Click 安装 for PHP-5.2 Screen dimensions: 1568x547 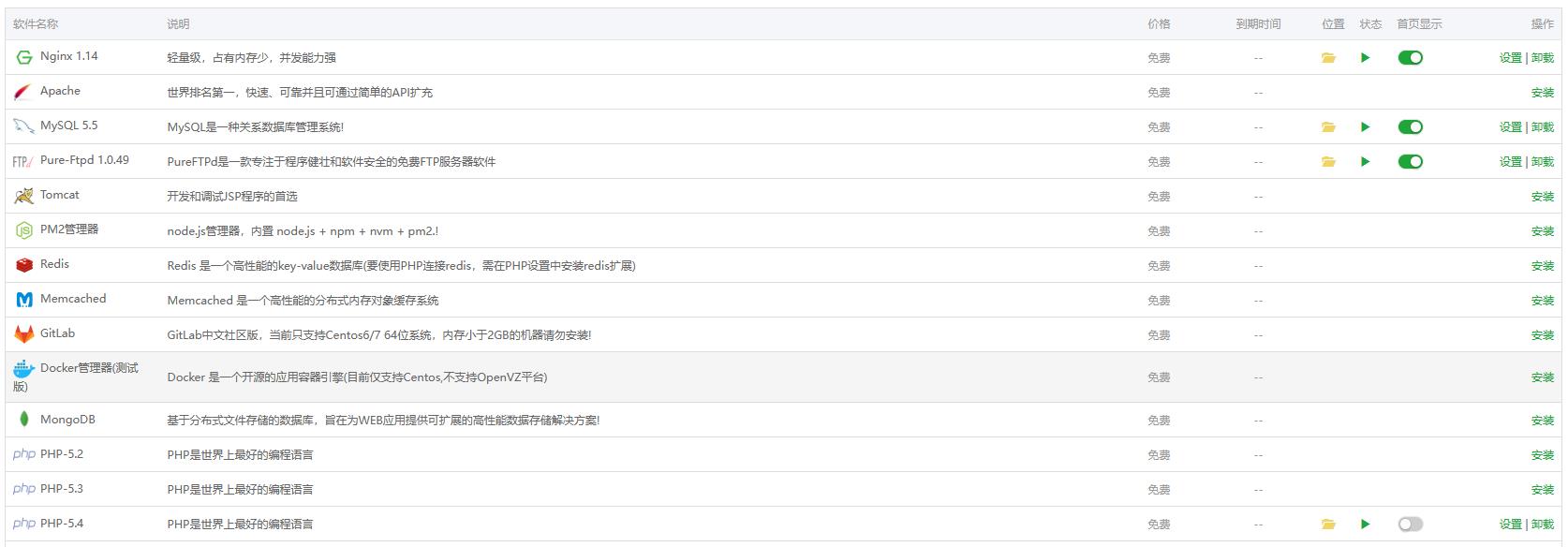[x=1542, y=455]
